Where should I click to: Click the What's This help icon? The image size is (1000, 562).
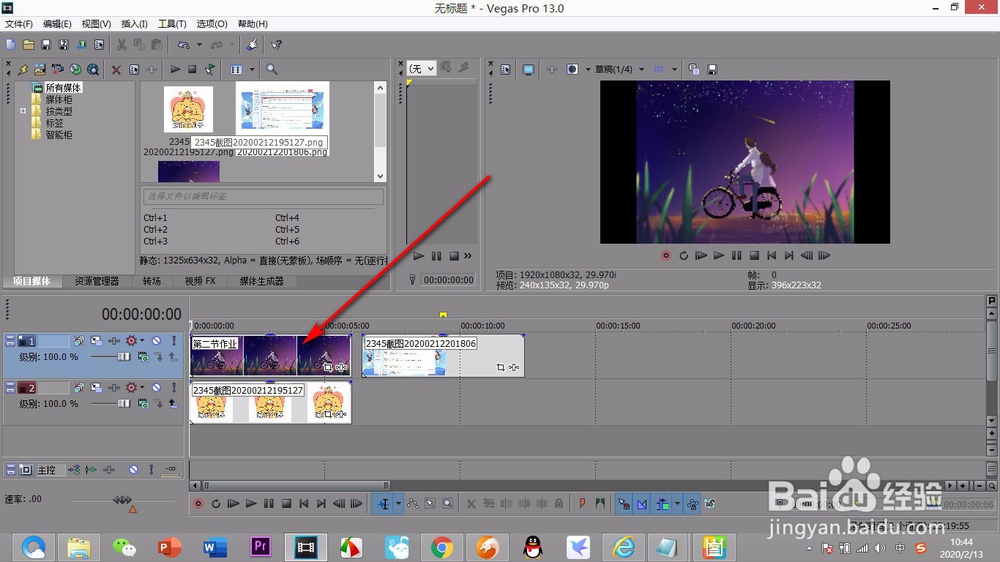point(276,45)
